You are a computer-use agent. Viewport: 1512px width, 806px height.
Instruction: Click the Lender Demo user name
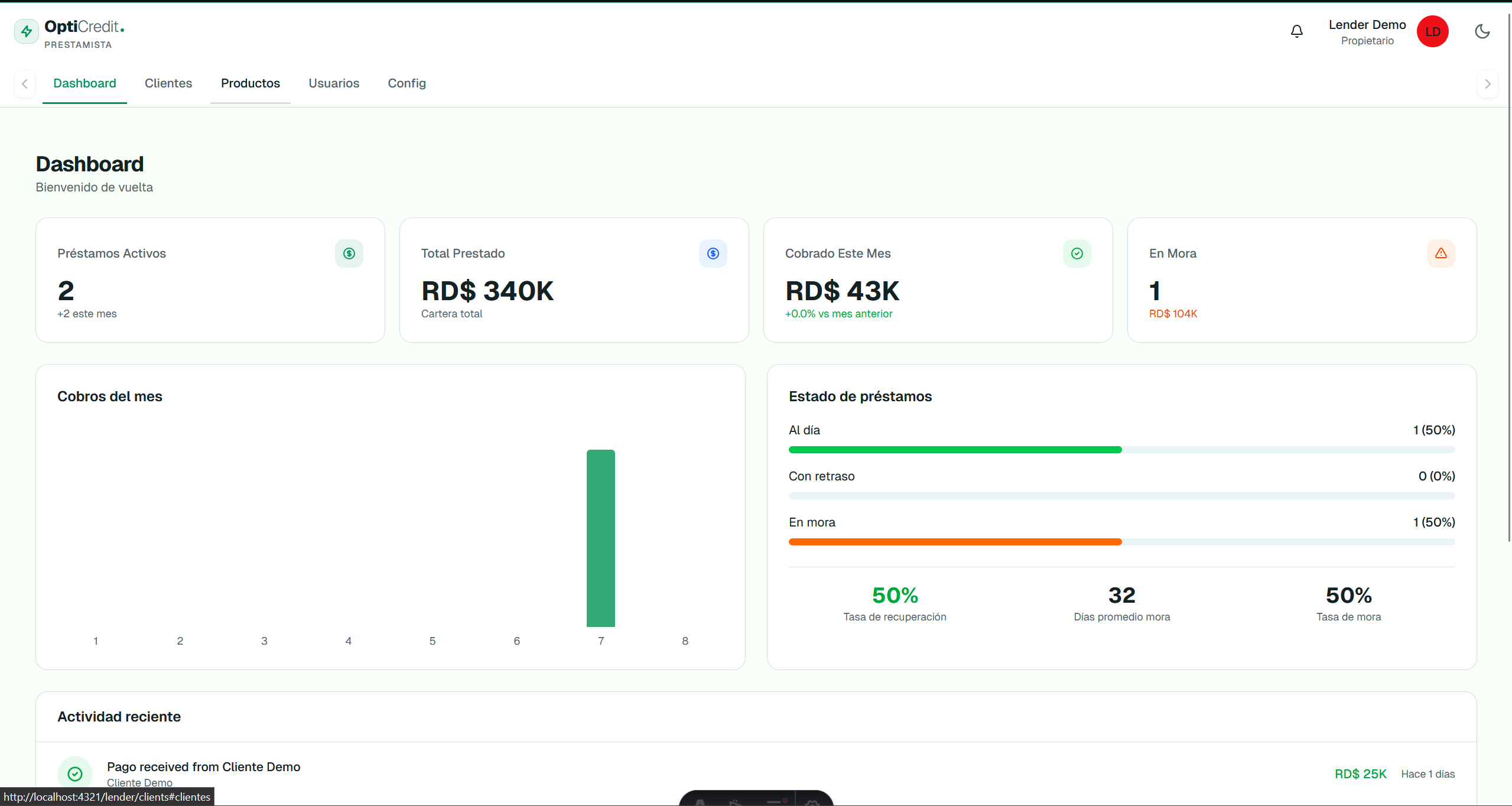(x=1367, y=25)
